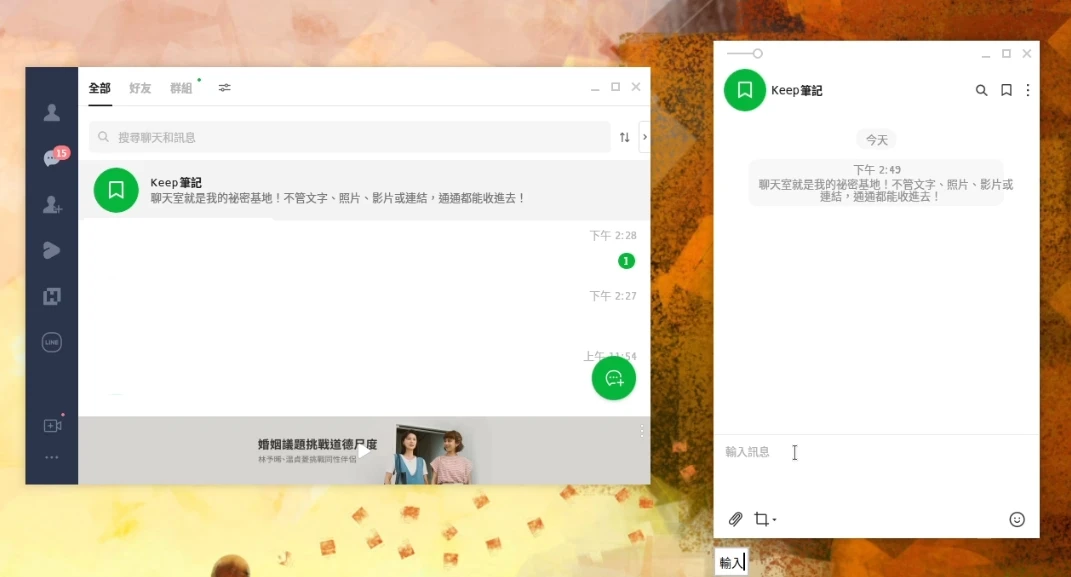1071x577 pixels.
Task: Open the Keep bookmark icon in chat header
Action: click(1006, 90)
